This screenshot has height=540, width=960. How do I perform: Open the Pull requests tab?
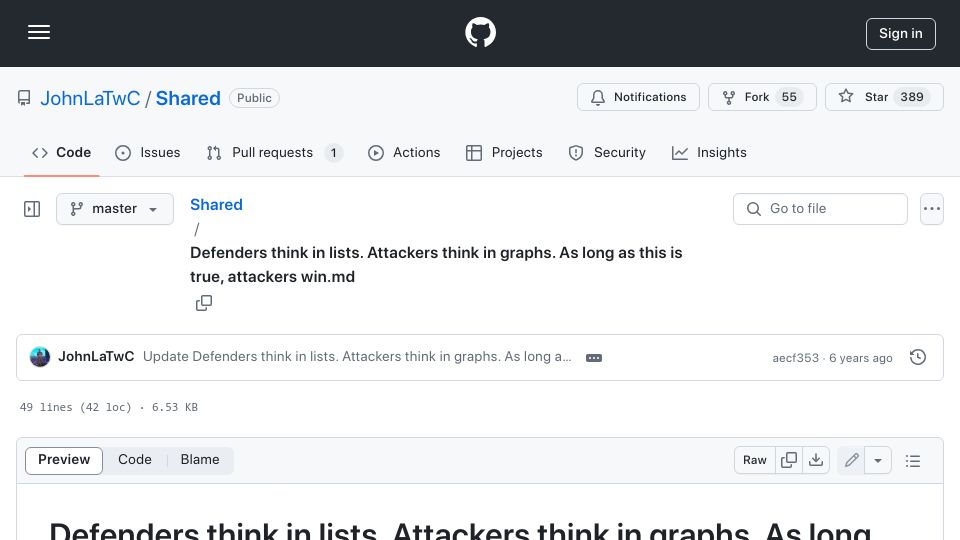(x=274, y=152)
